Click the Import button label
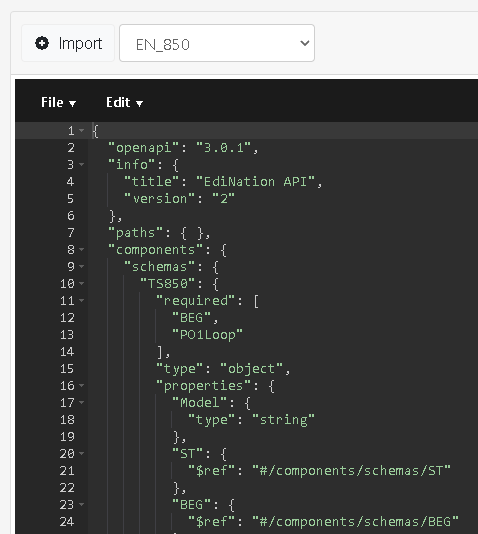 [x=80, y=44]
